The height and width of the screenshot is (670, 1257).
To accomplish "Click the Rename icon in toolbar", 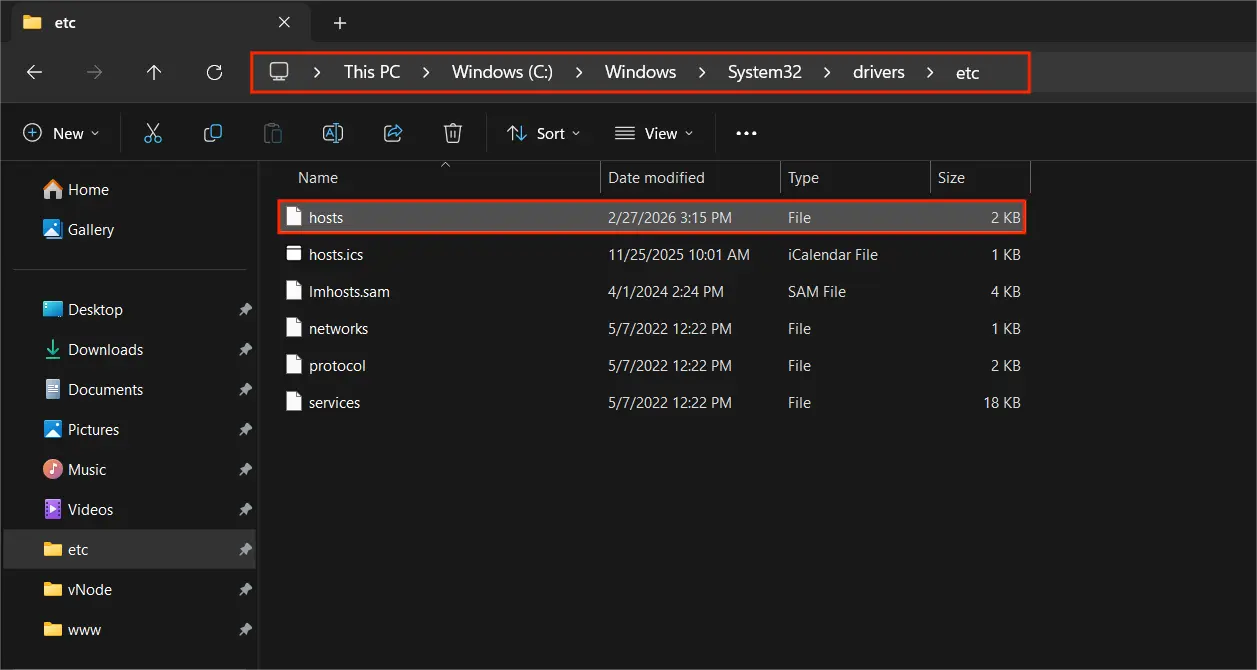I will 333,133.
